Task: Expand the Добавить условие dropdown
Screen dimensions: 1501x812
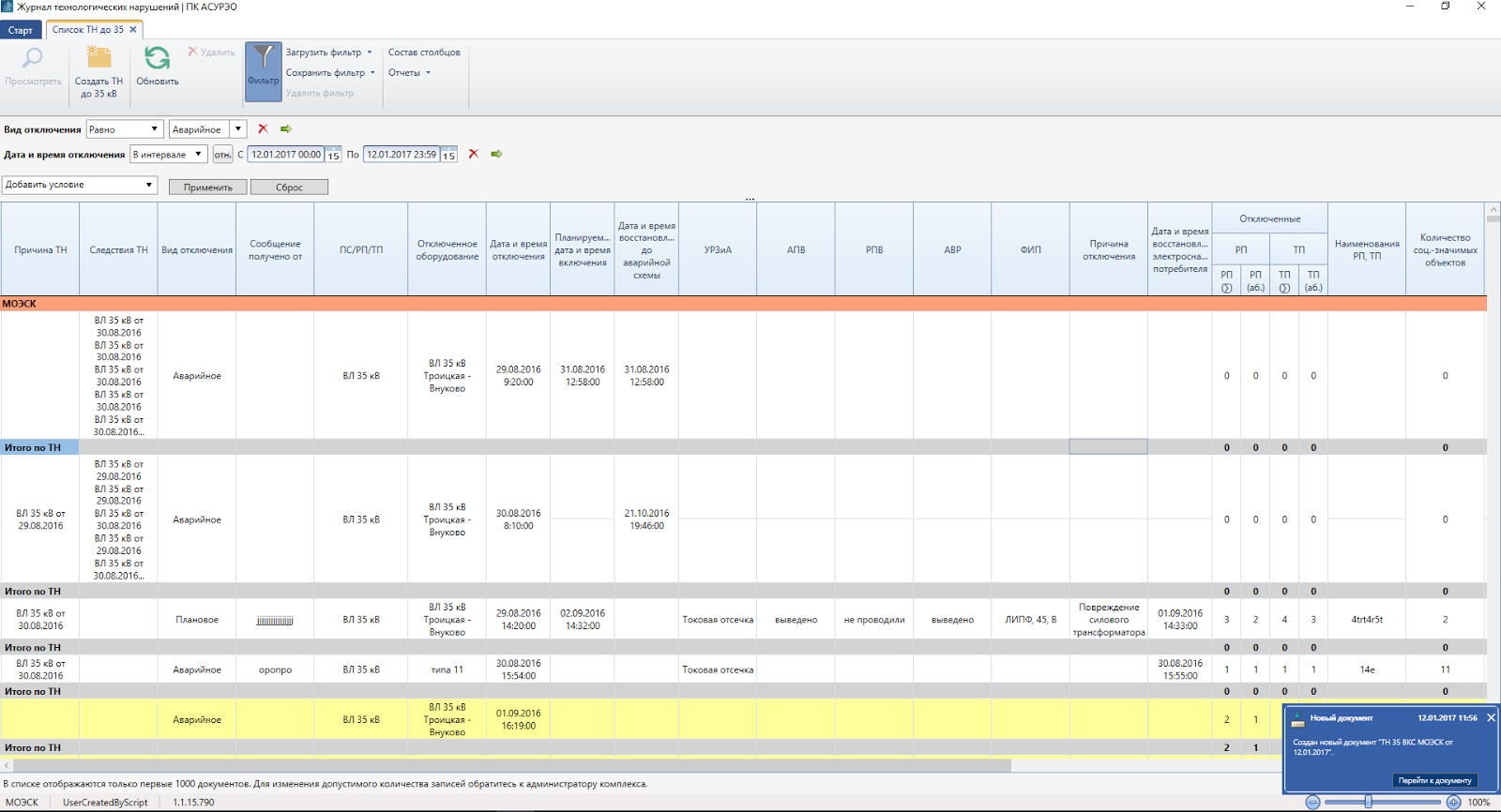Action: click(79, 185)
